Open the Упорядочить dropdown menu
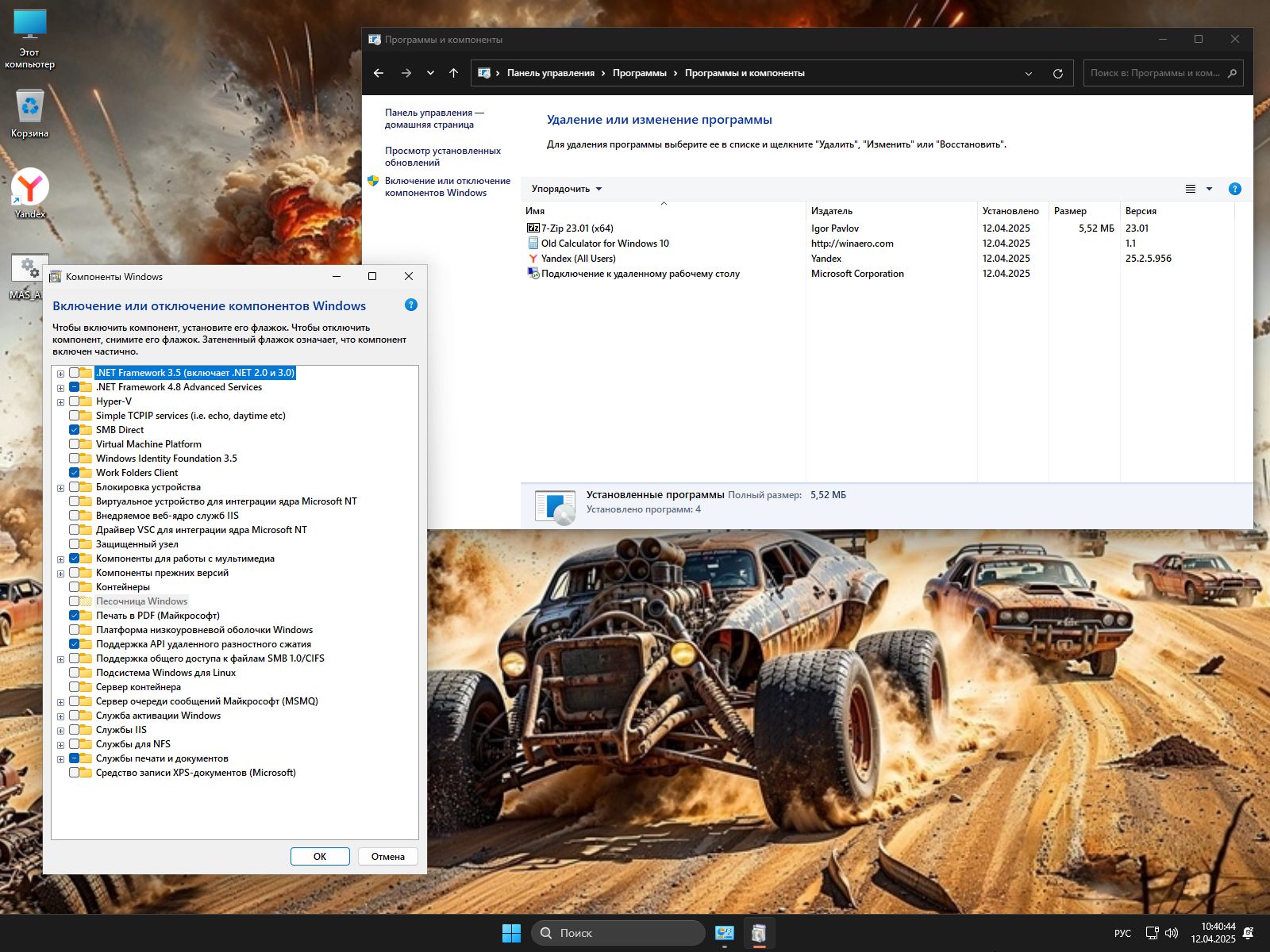The width and height of the screenshot is (1270, 952). (566, 189)
